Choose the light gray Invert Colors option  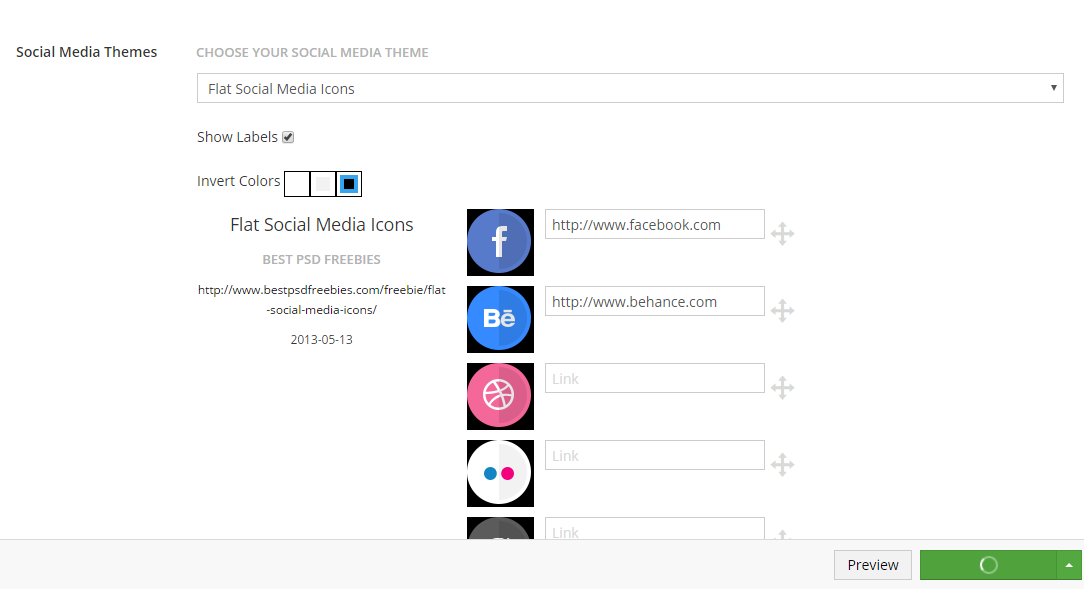pos(323,184)
